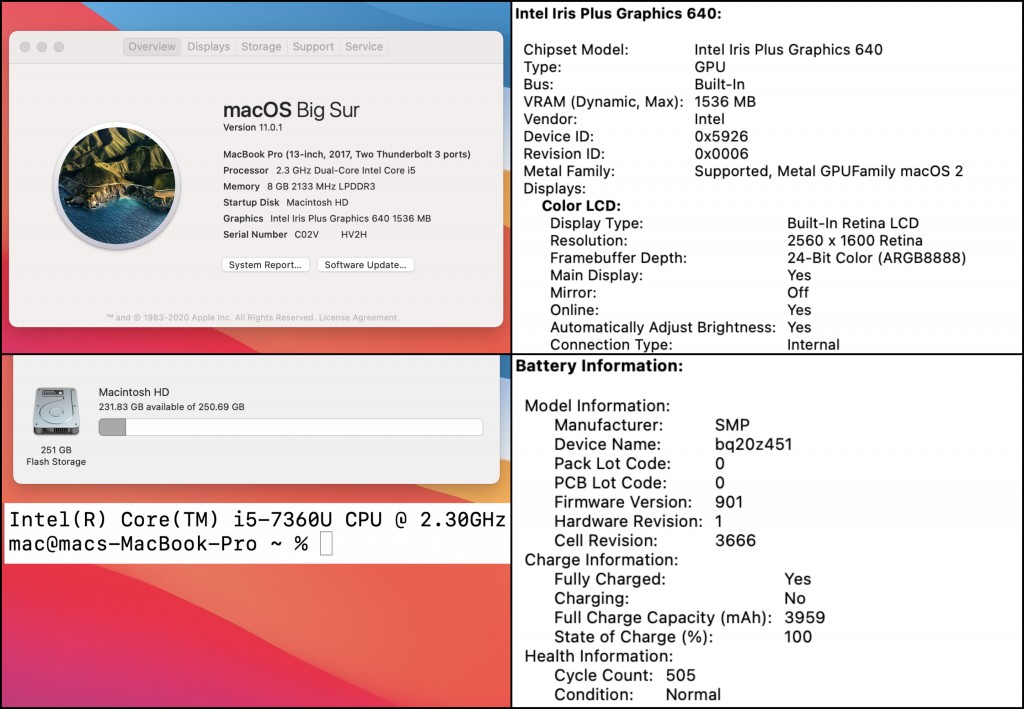Click the Startup Disk 'Macintosh HD' value
This screenshot has height=709, width=1024.
click(x=317, y=202)
